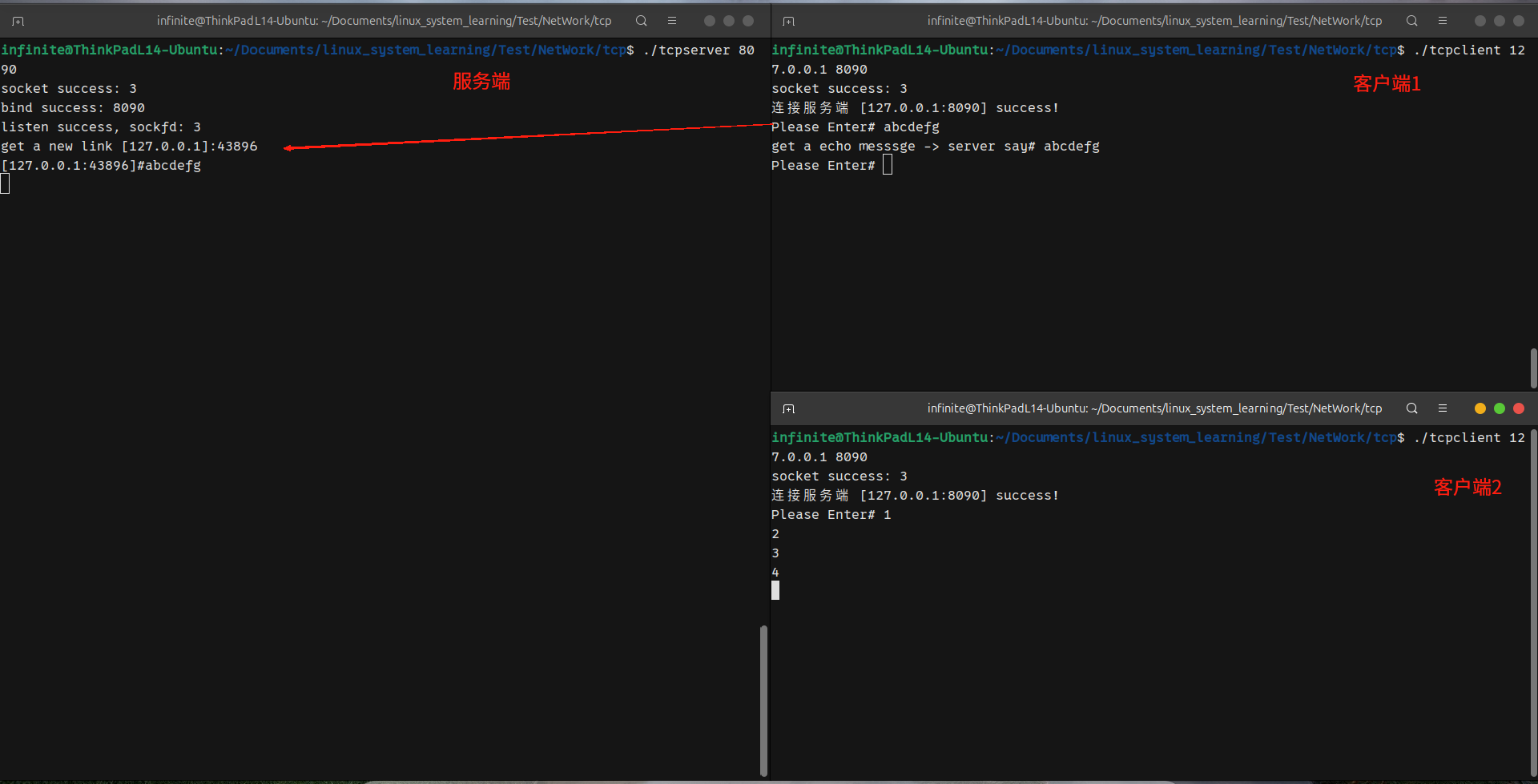Open a new tab in client1 terminal
The height and width of the screenshot is (784, 1538).
pos(789,21)
